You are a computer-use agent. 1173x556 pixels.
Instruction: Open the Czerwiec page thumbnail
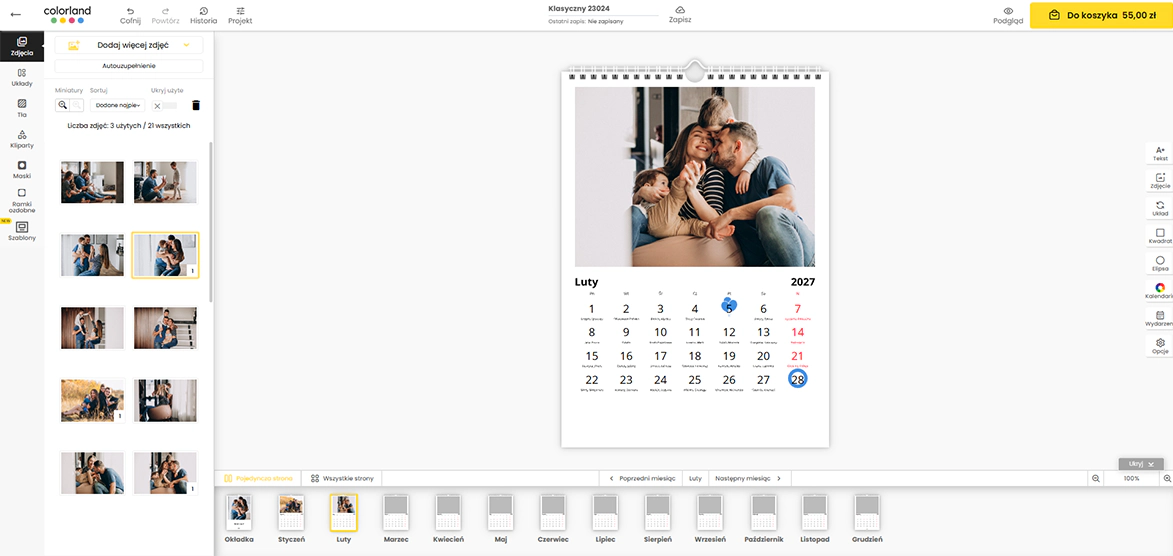tap(553, 513)
